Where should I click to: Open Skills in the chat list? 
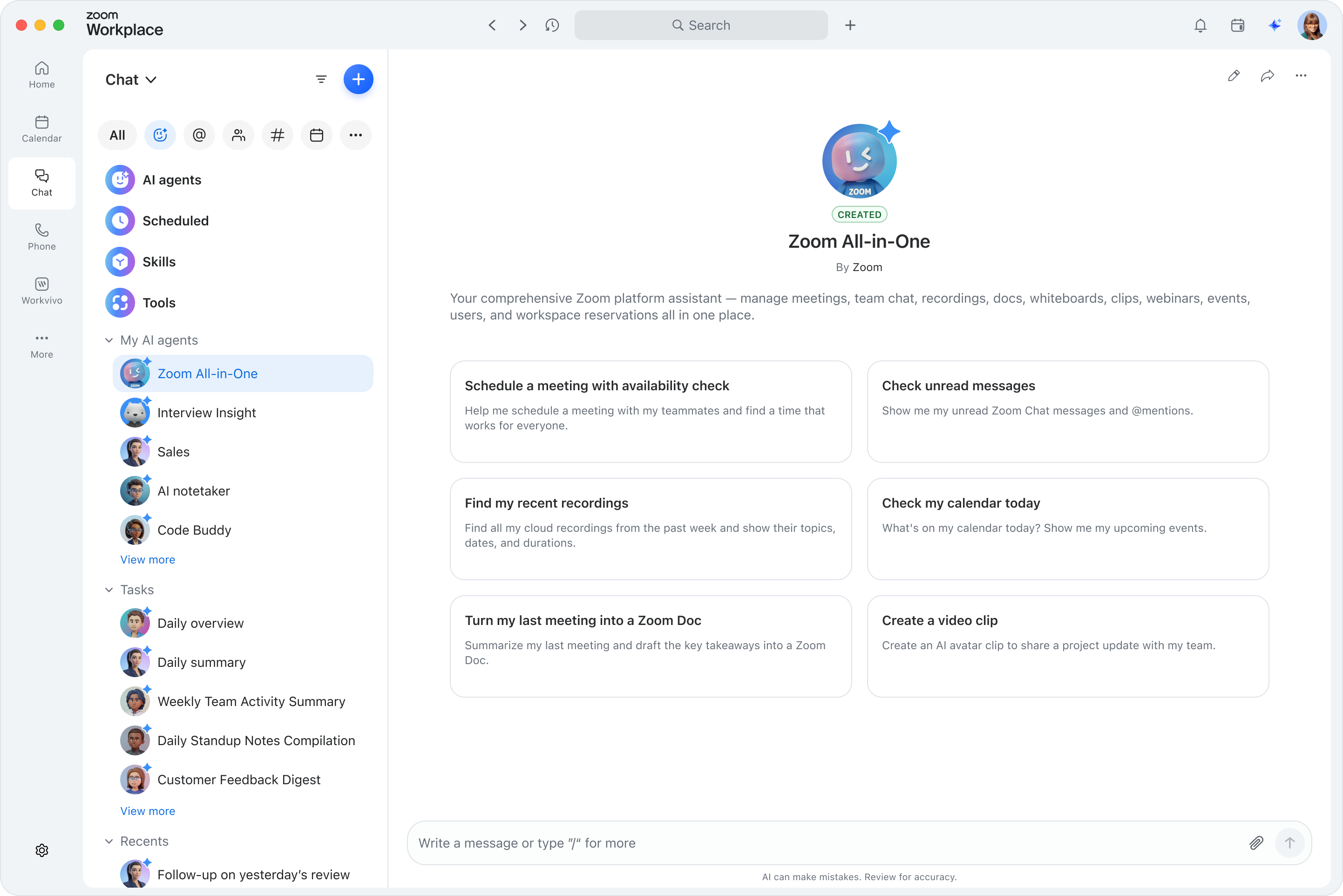(x=238, y=262)
